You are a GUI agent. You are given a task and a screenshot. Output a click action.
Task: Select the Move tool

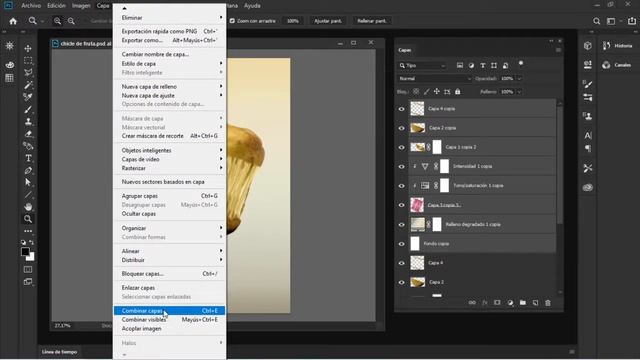[x=28, y=49]
